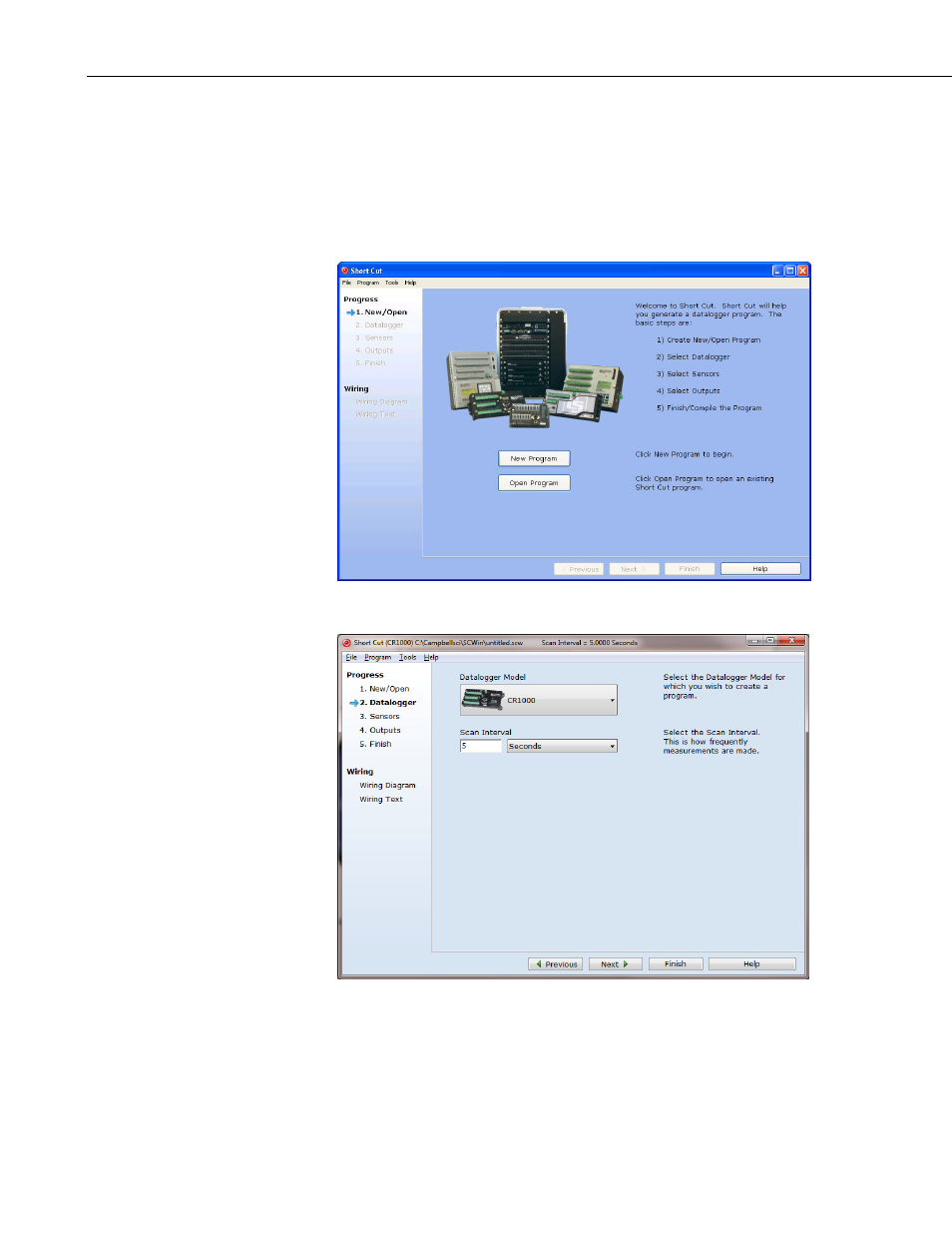The width and height of the screenshot is (952, 1233).
Task: Click the 'Datalogger Model' field label
Action: (x=492, y=678)
